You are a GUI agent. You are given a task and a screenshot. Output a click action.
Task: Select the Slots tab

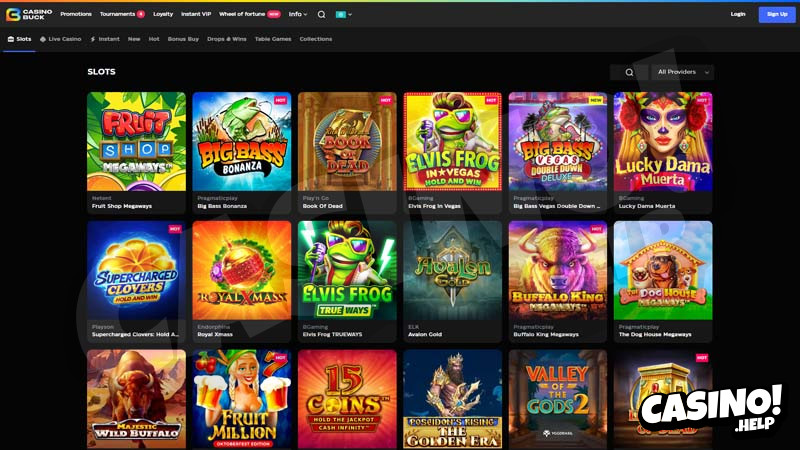click(x=19, y=39)
